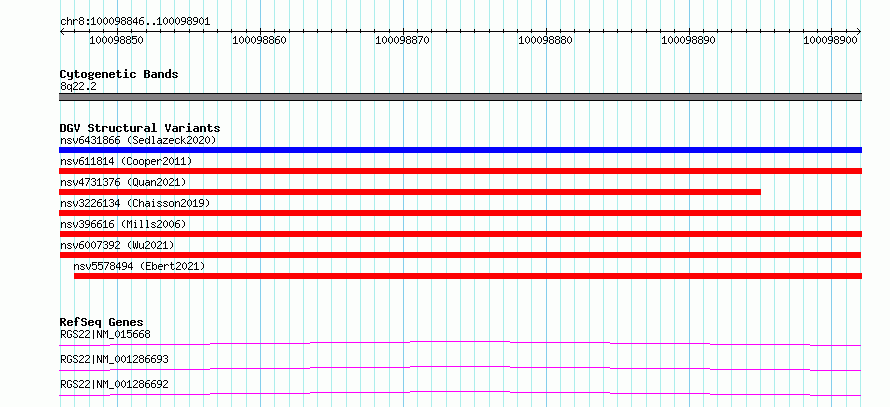
Task: Select the nsv396616 (Mills2006) label
Action: click(123, 224)
